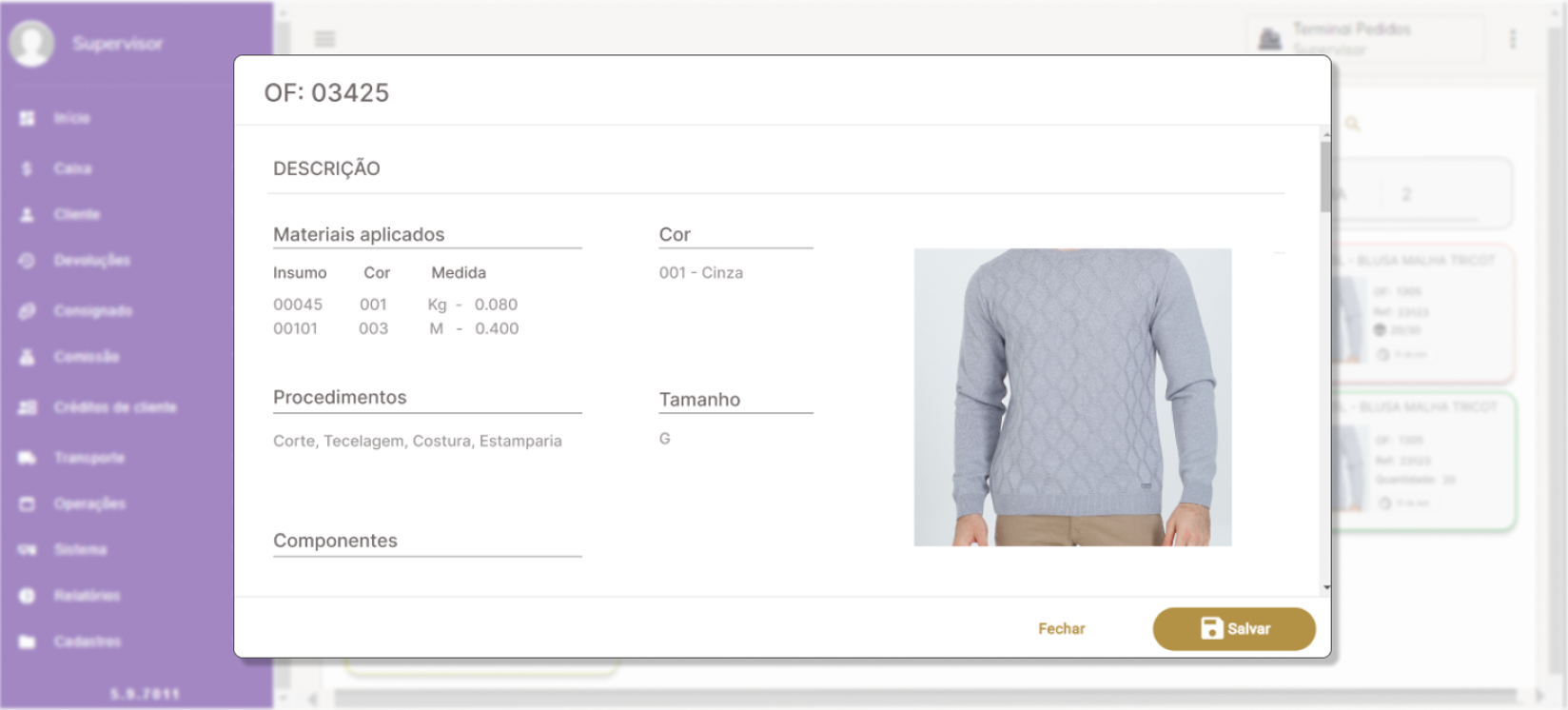Viewport: 1568px width, 710px height.
Task: Toggle the hamburger menu icon
Action: coord(324,39)
